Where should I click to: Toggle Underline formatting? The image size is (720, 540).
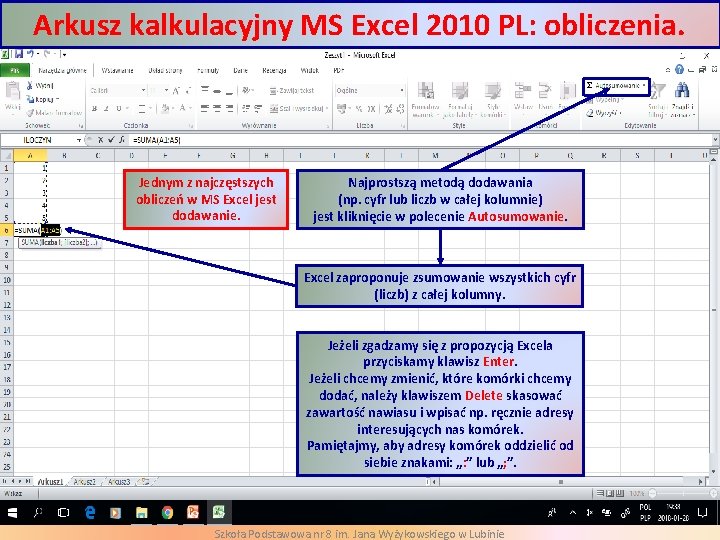[118, 108]
